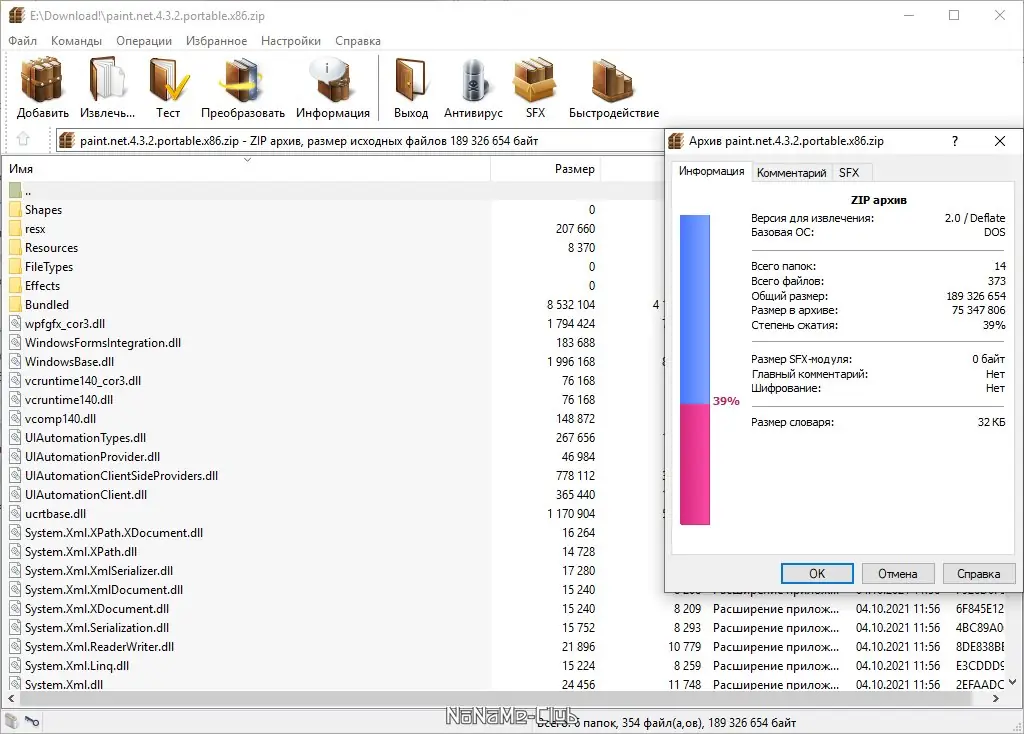1024x734 pixels.
Task: Open the Преобразовать convert tool
Action: pyautogui.click(x=242, y=80)
